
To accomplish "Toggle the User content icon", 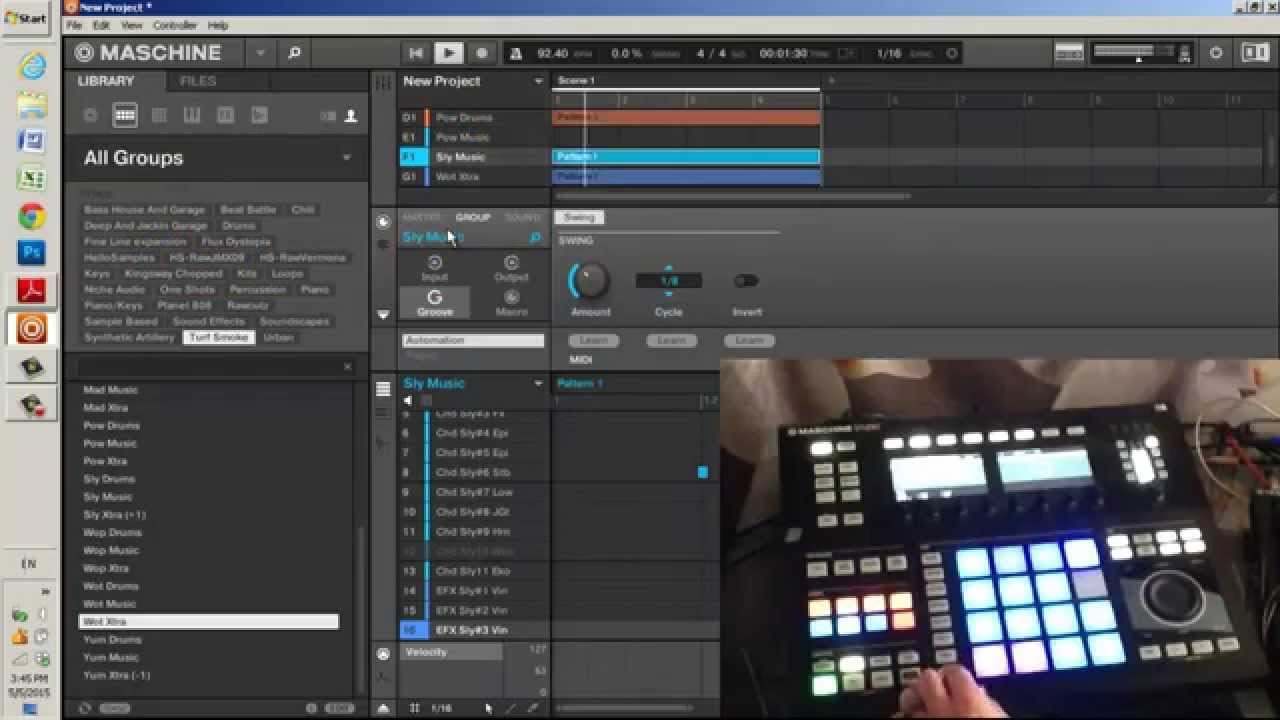I will 351,116.
